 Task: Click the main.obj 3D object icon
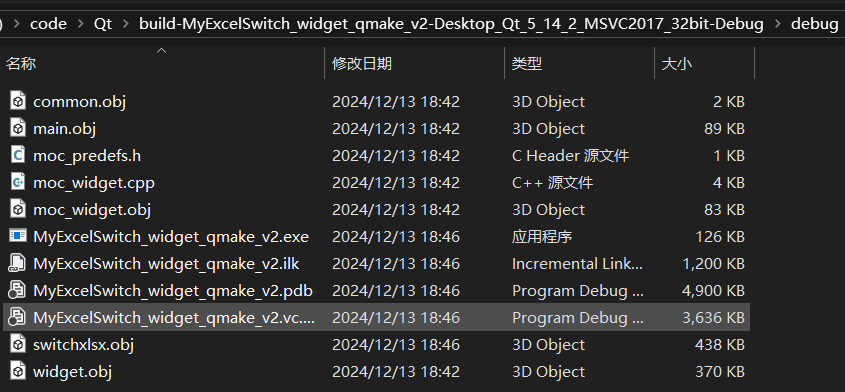click(18, 128)
